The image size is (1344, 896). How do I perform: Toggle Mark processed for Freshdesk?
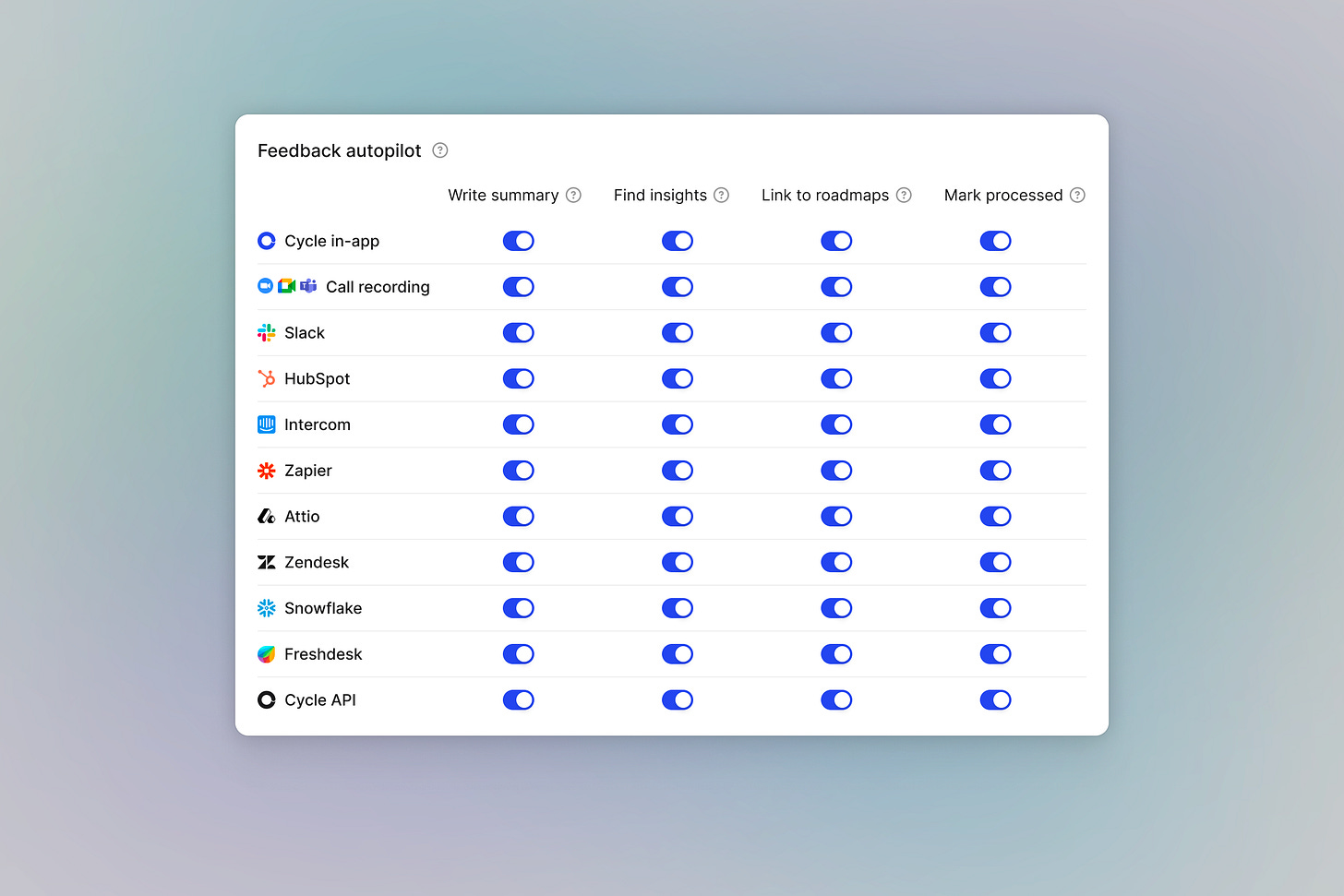click(x=996, y=654)
